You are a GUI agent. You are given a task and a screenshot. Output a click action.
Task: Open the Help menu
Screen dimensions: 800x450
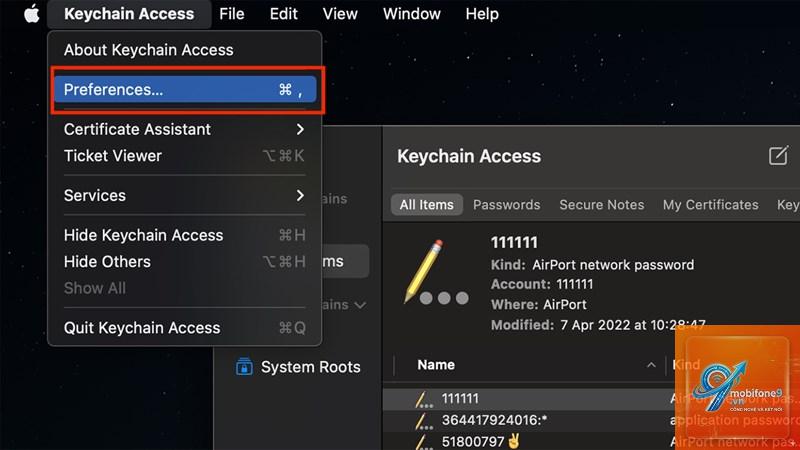[x=482, y=14]
